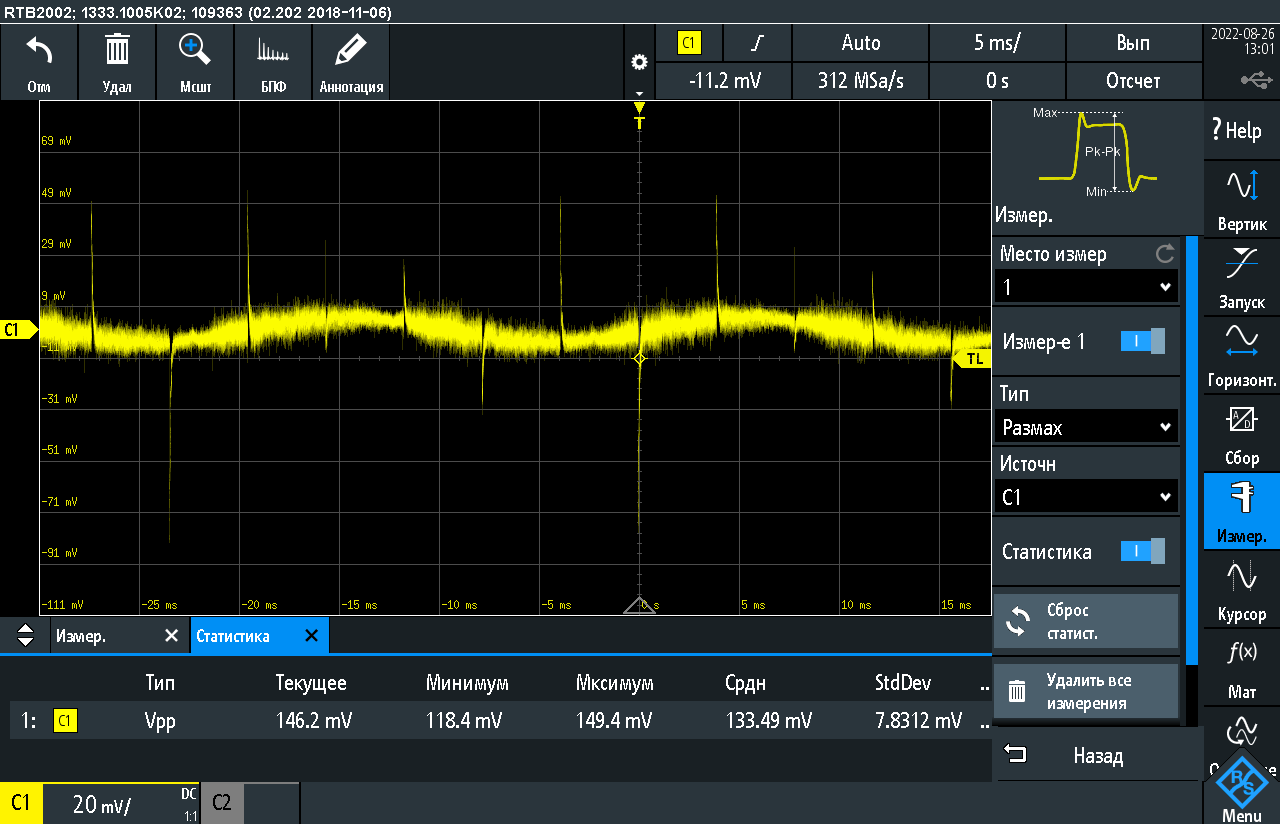Open the Тип dropdown showing Размах

point(1086,428)
